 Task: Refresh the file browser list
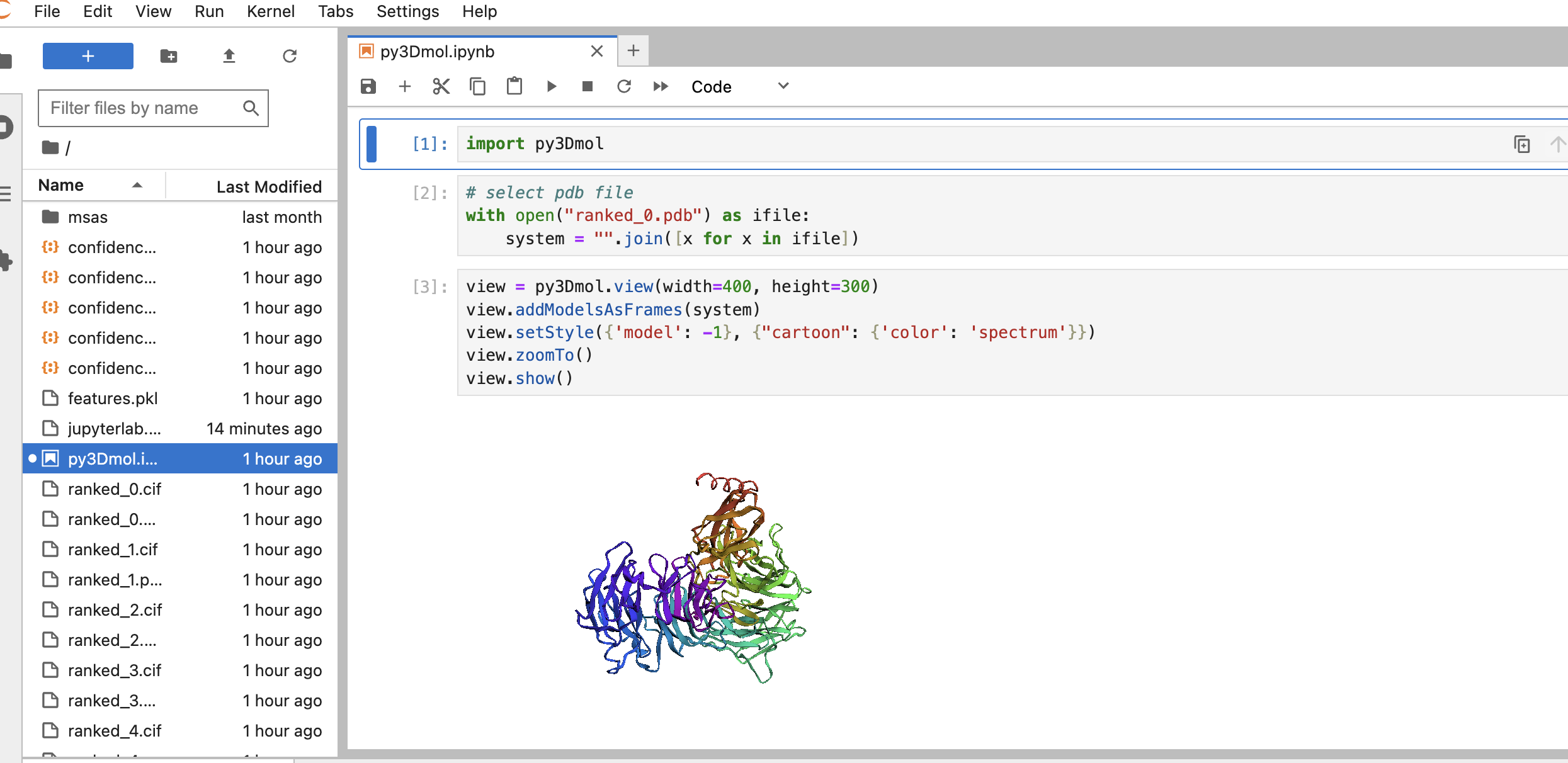(x=289, y=56)
